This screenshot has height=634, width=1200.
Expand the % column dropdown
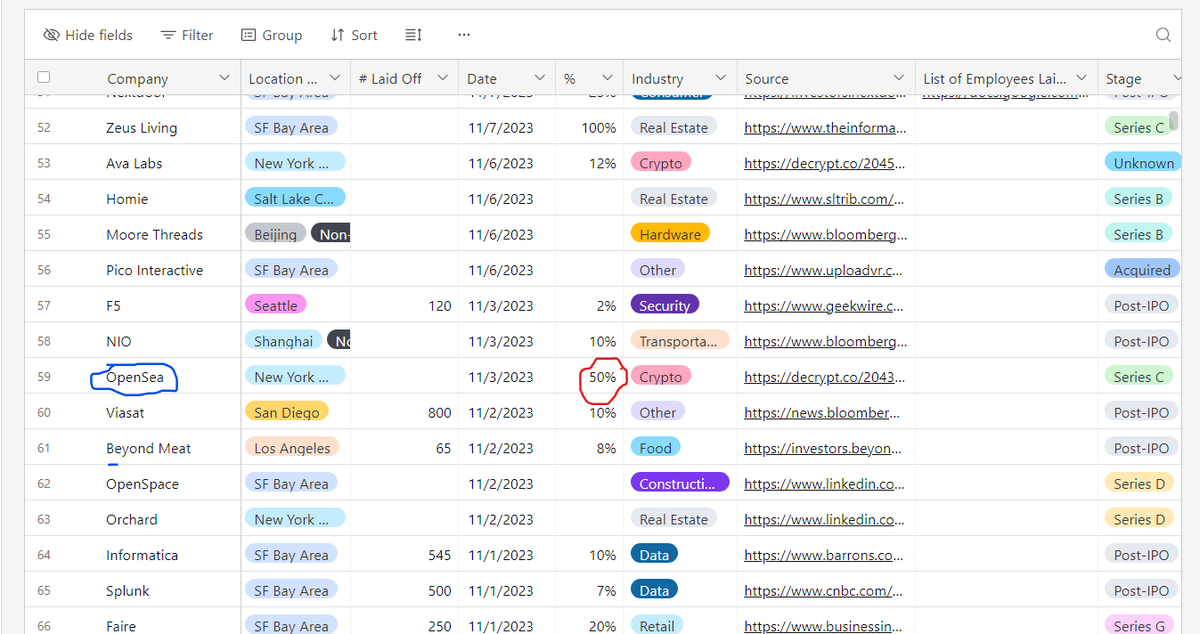pyautogui.click(x=607, y=78)
